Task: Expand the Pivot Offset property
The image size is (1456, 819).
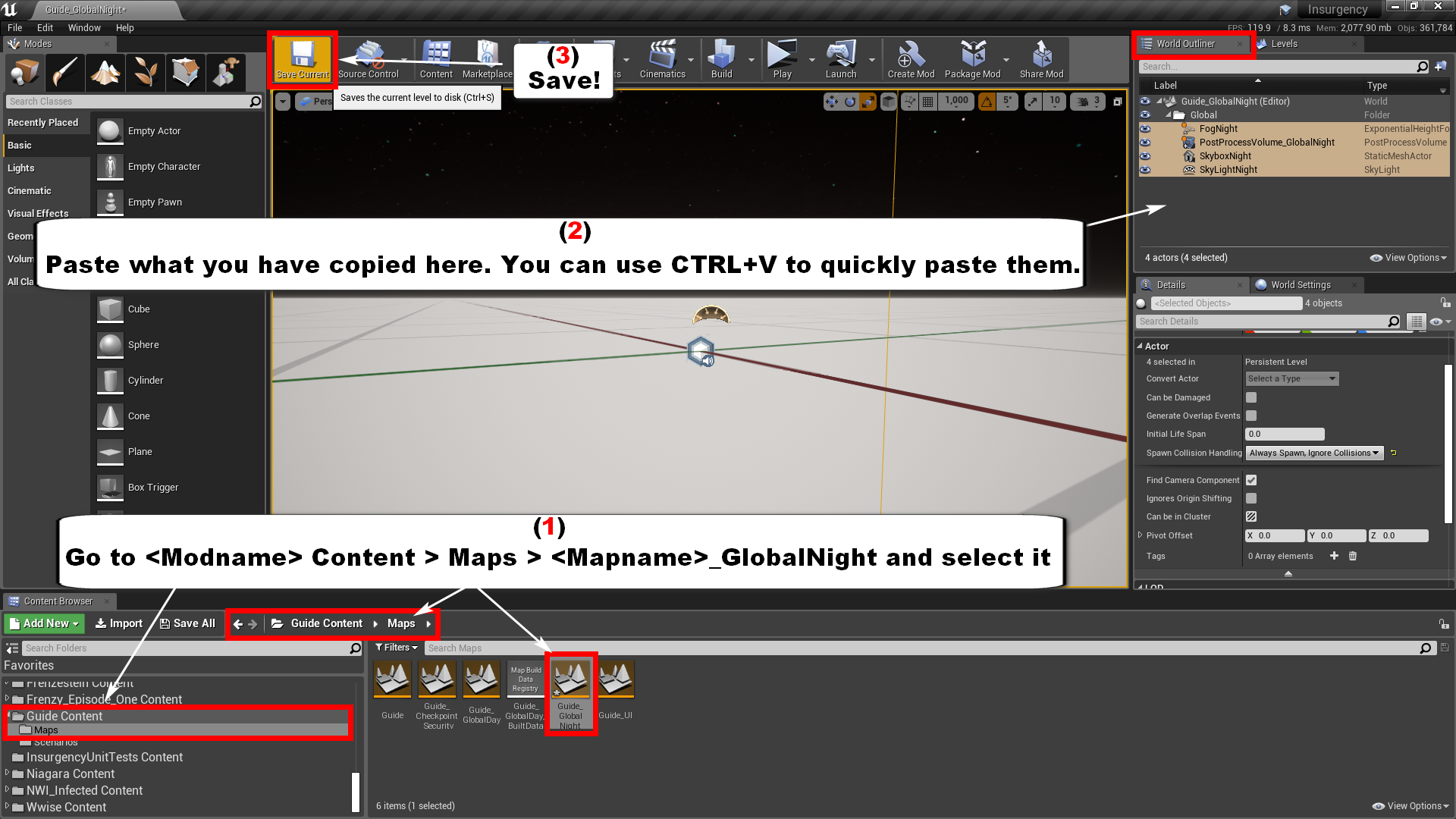Action: pos(1140,535)
